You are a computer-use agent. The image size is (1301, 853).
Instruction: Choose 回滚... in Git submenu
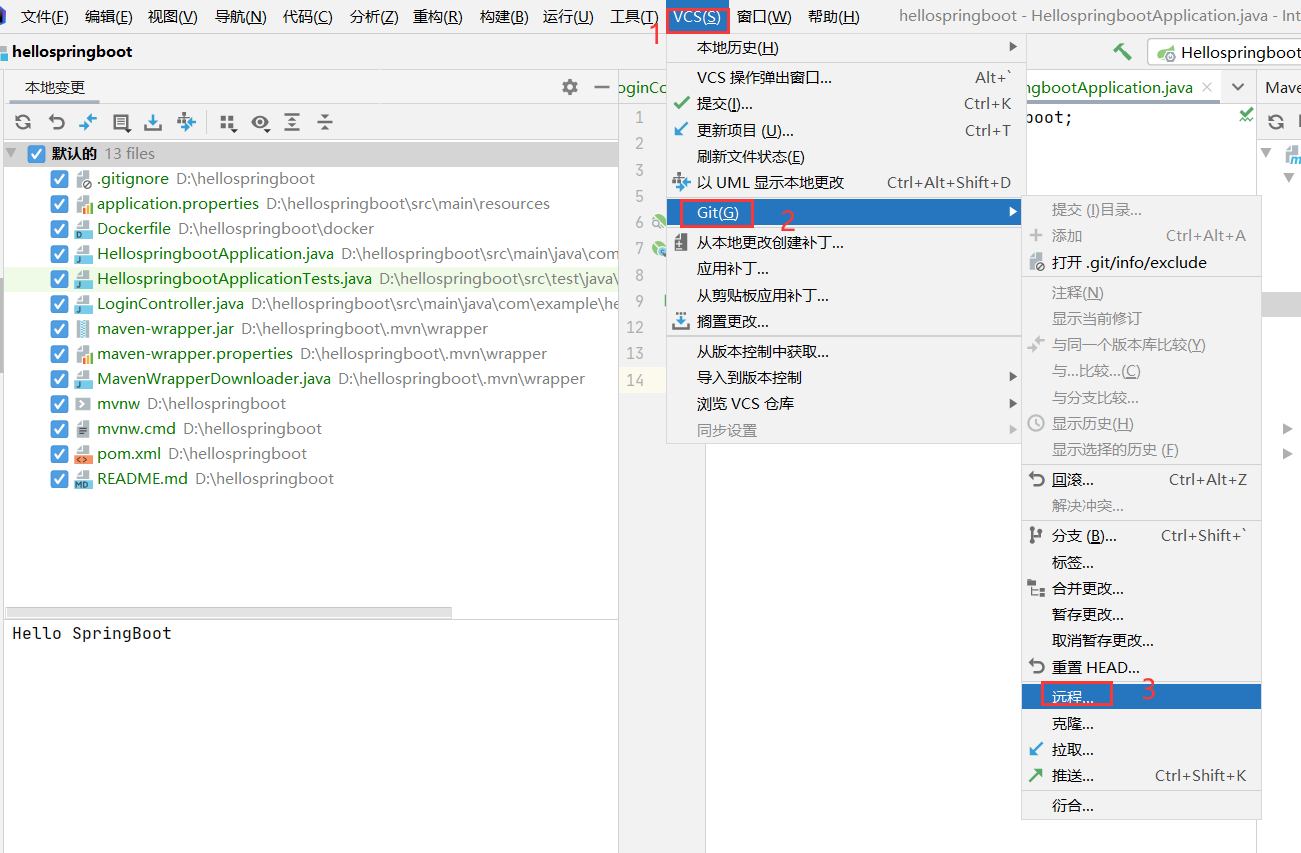1141,479
